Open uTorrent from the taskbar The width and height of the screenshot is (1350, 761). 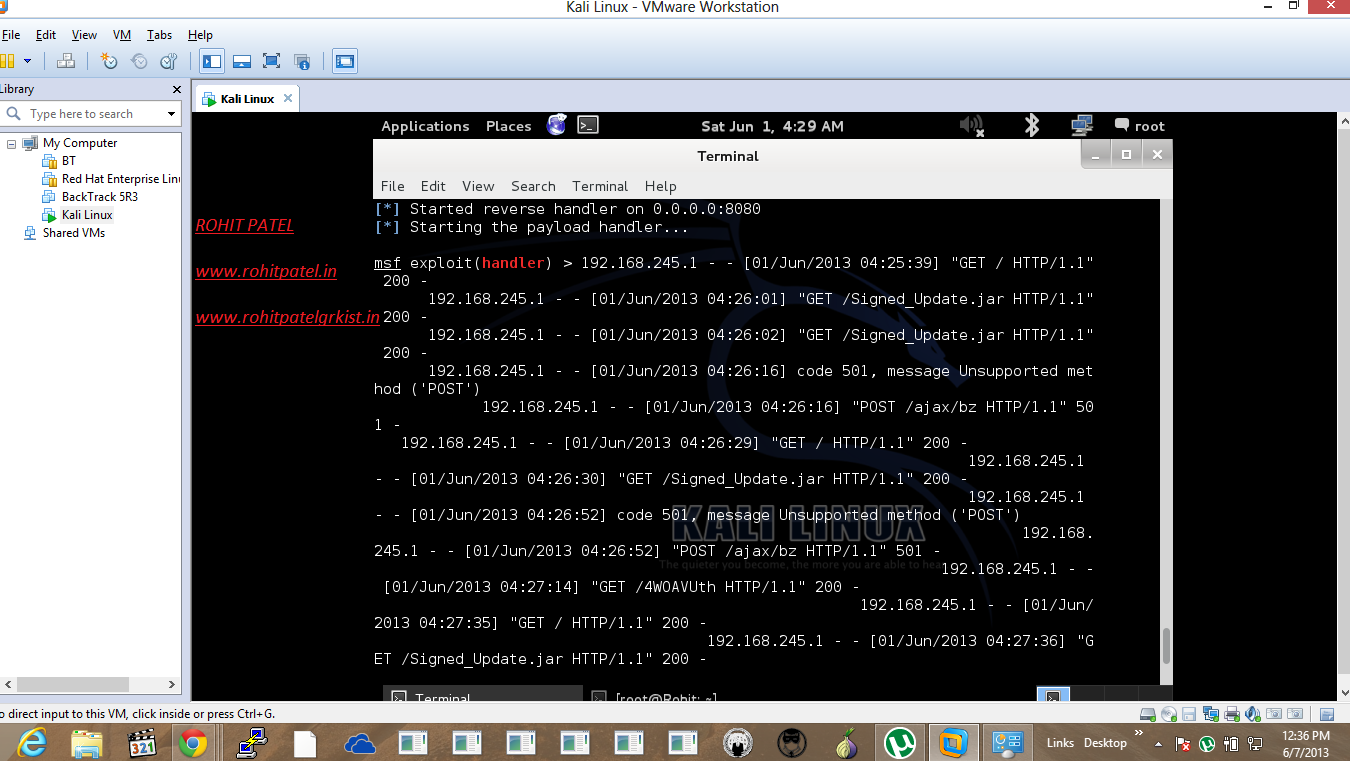pyautogui.click(x=900, y=743)
